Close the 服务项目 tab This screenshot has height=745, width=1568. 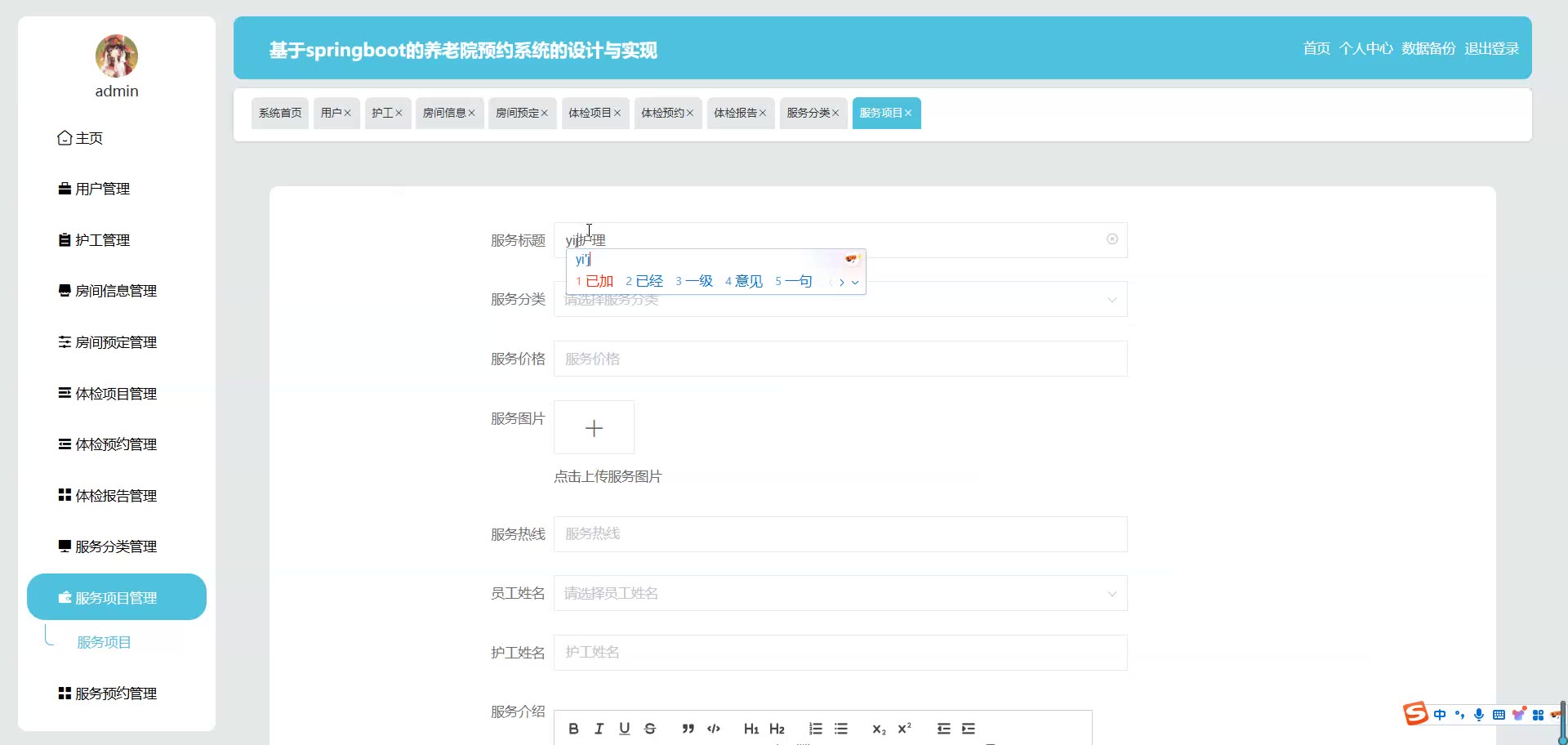coord(908,113)
